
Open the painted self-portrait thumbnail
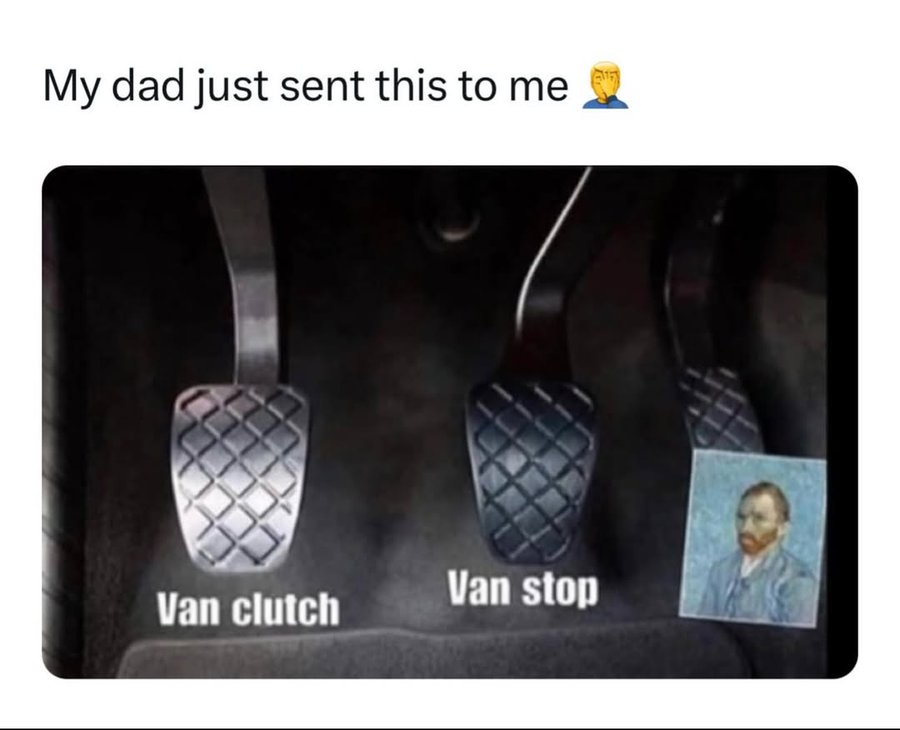point(753,538)
